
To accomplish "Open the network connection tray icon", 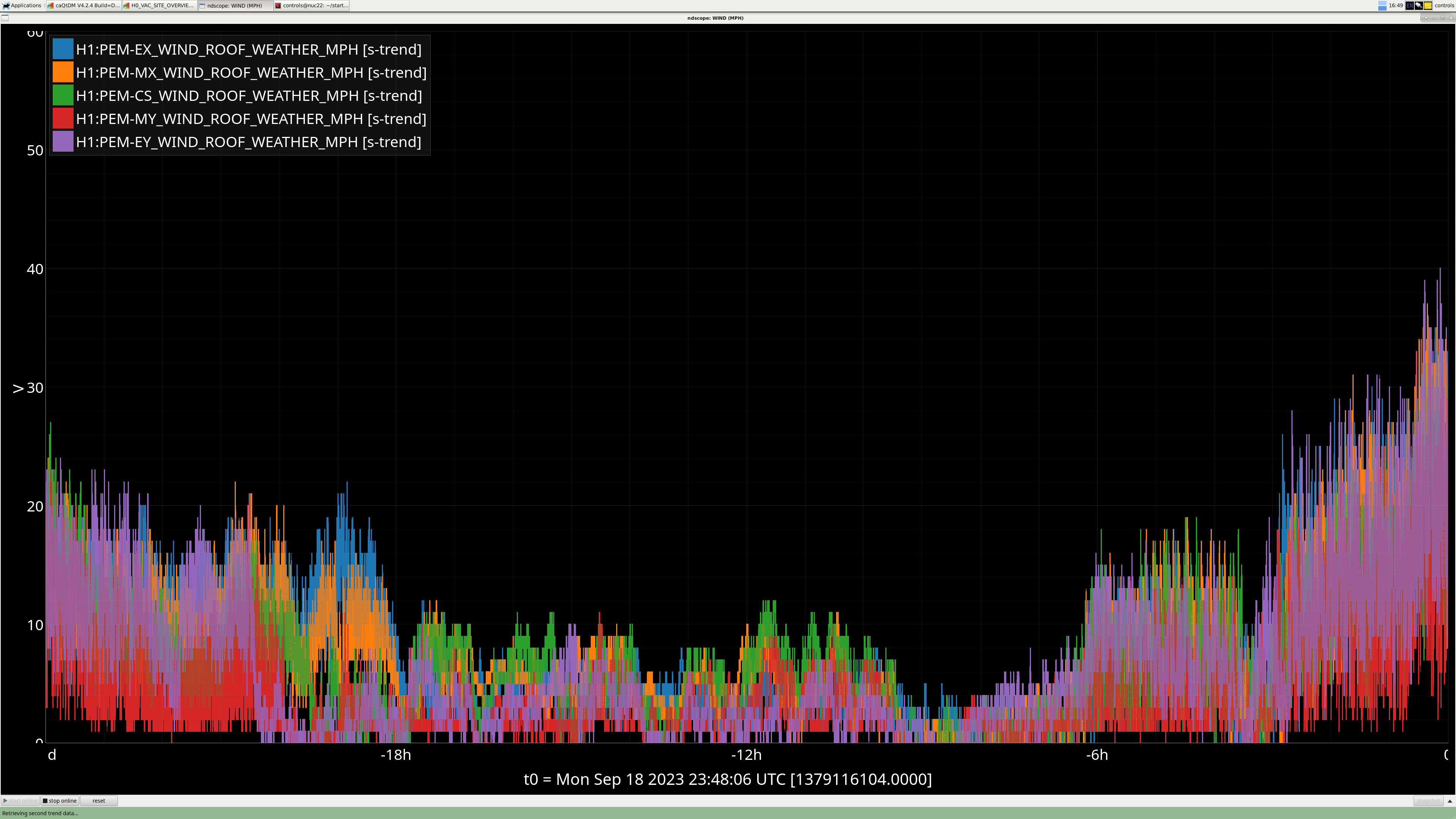I will pos(1419,6).
